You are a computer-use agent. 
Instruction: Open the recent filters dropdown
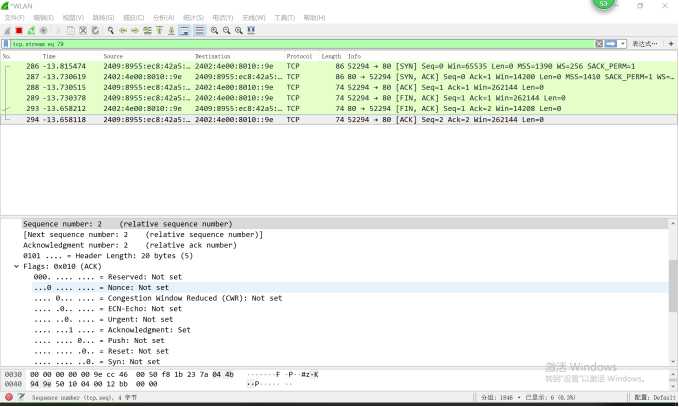pos(623,44)
